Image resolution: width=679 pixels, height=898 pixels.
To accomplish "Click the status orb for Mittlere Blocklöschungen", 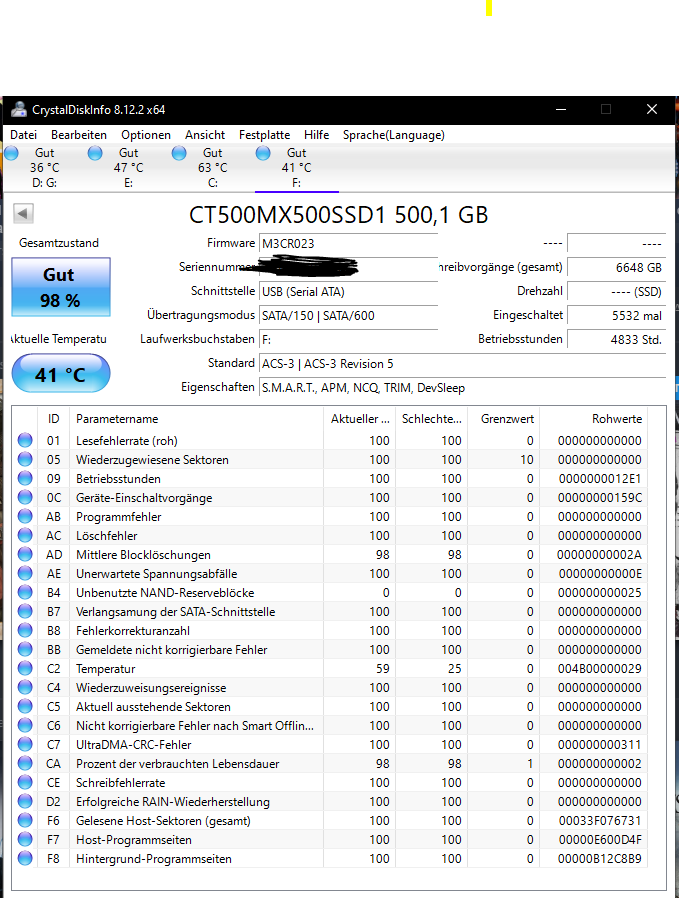I will (25, 554).
